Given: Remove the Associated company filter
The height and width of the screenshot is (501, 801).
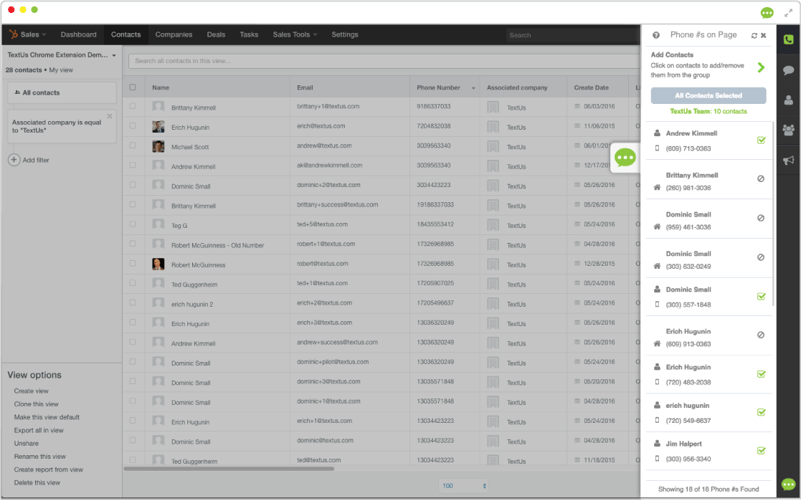Looking at the screenshot, I should click(x=109, y=116).
